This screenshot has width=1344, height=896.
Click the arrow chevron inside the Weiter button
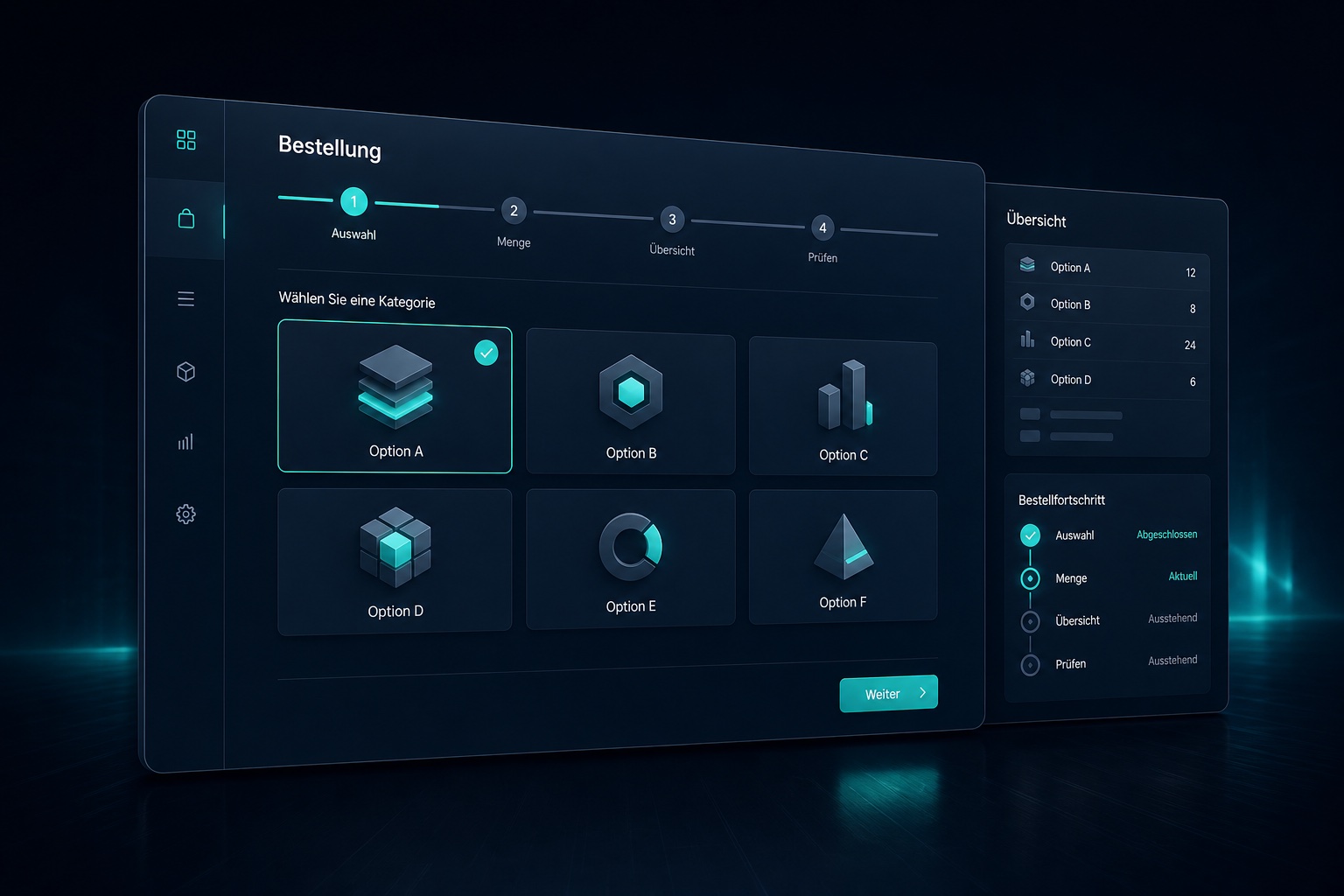point(922,692)
